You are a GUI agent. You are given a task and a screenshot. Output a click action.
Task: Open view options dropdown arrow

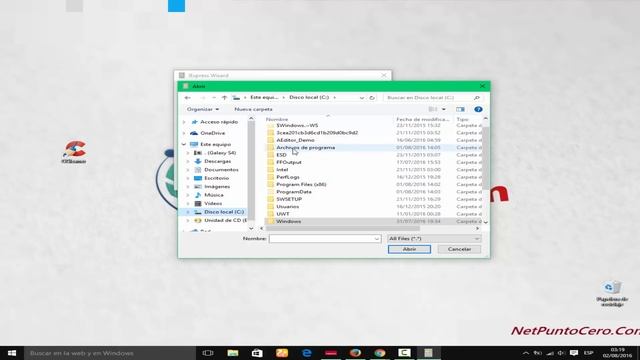[444, 109]
